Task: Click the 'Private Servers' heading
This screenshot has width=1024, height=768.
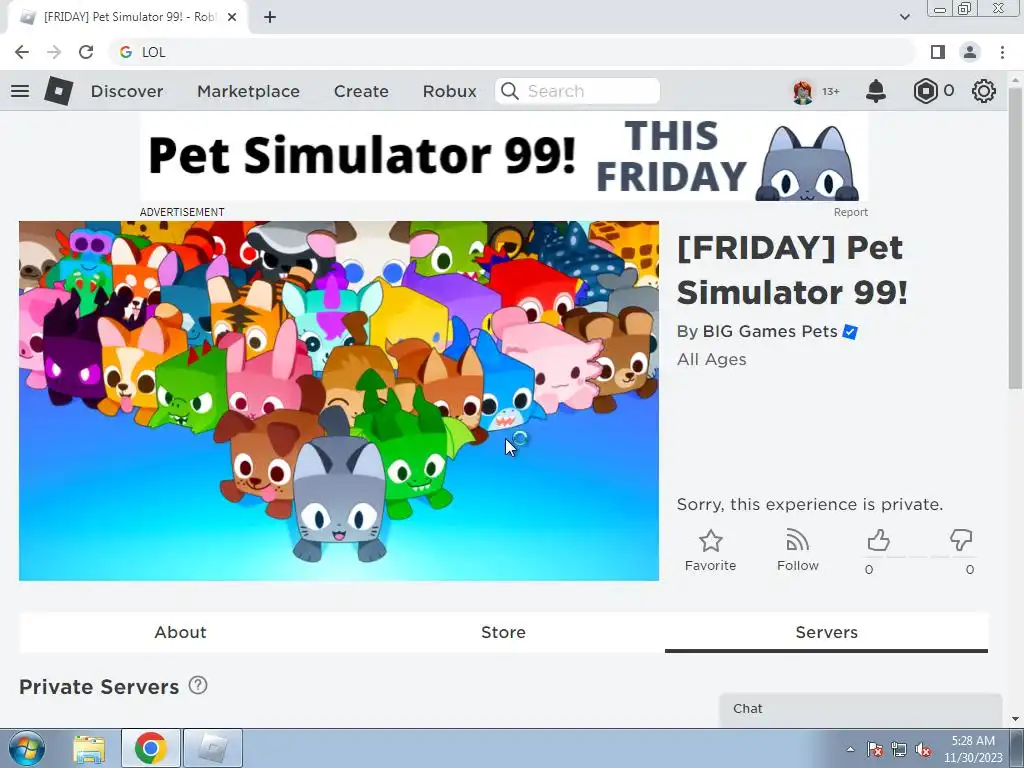Action: coord(99,686)
